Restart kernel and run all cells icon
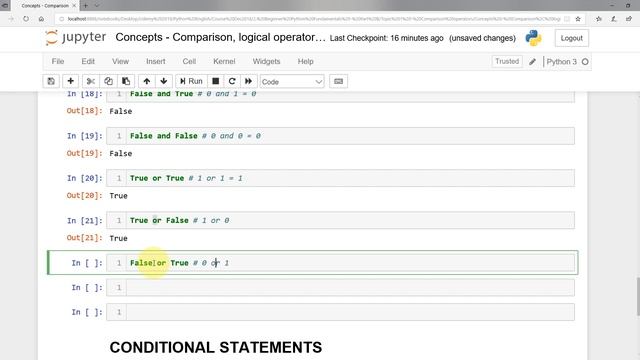Image resolution: width=640 pixels, height=360 pixels. pyautogui.click(x=249, y=81)
